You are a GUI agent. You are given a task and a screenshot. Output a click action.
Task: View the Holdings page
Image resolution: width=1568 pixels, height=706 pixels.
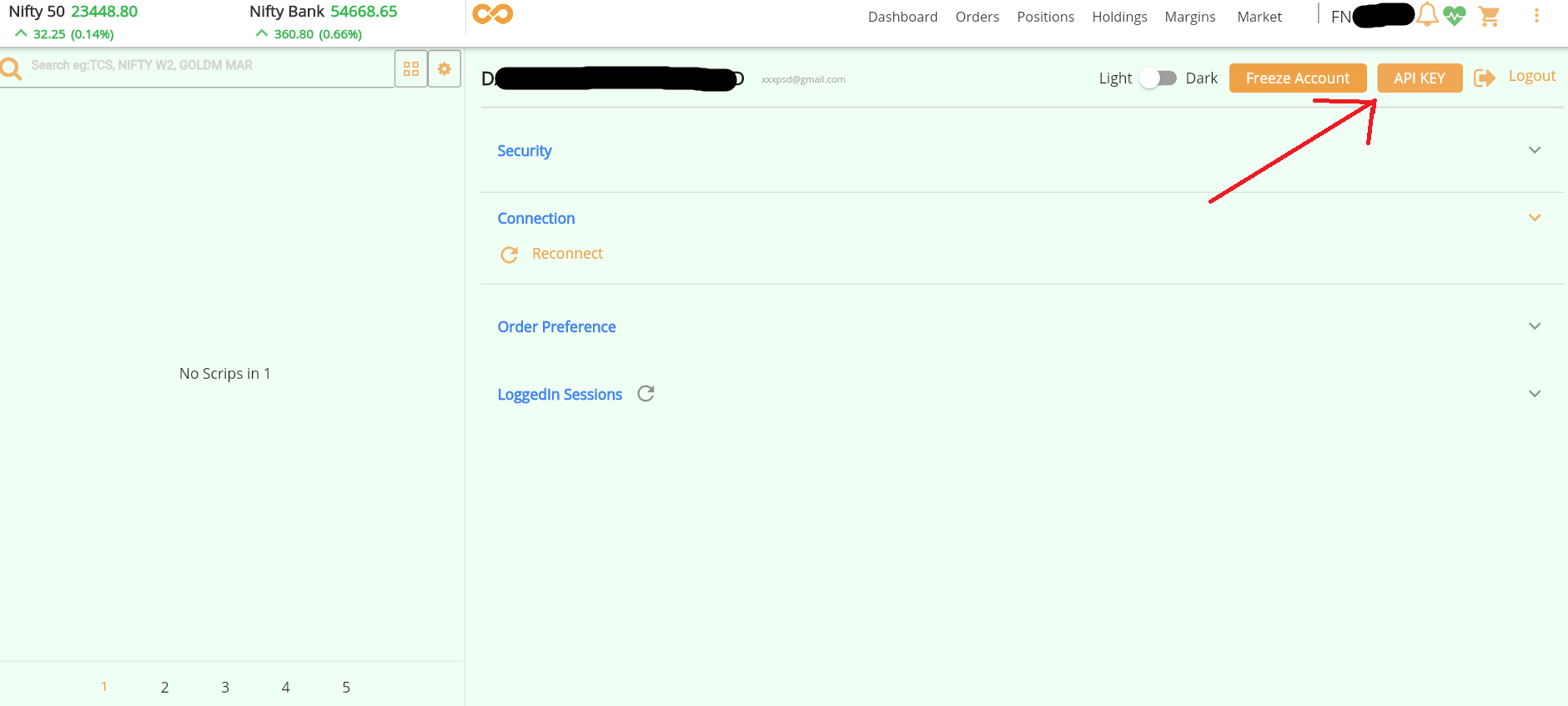pos(1119,17)
